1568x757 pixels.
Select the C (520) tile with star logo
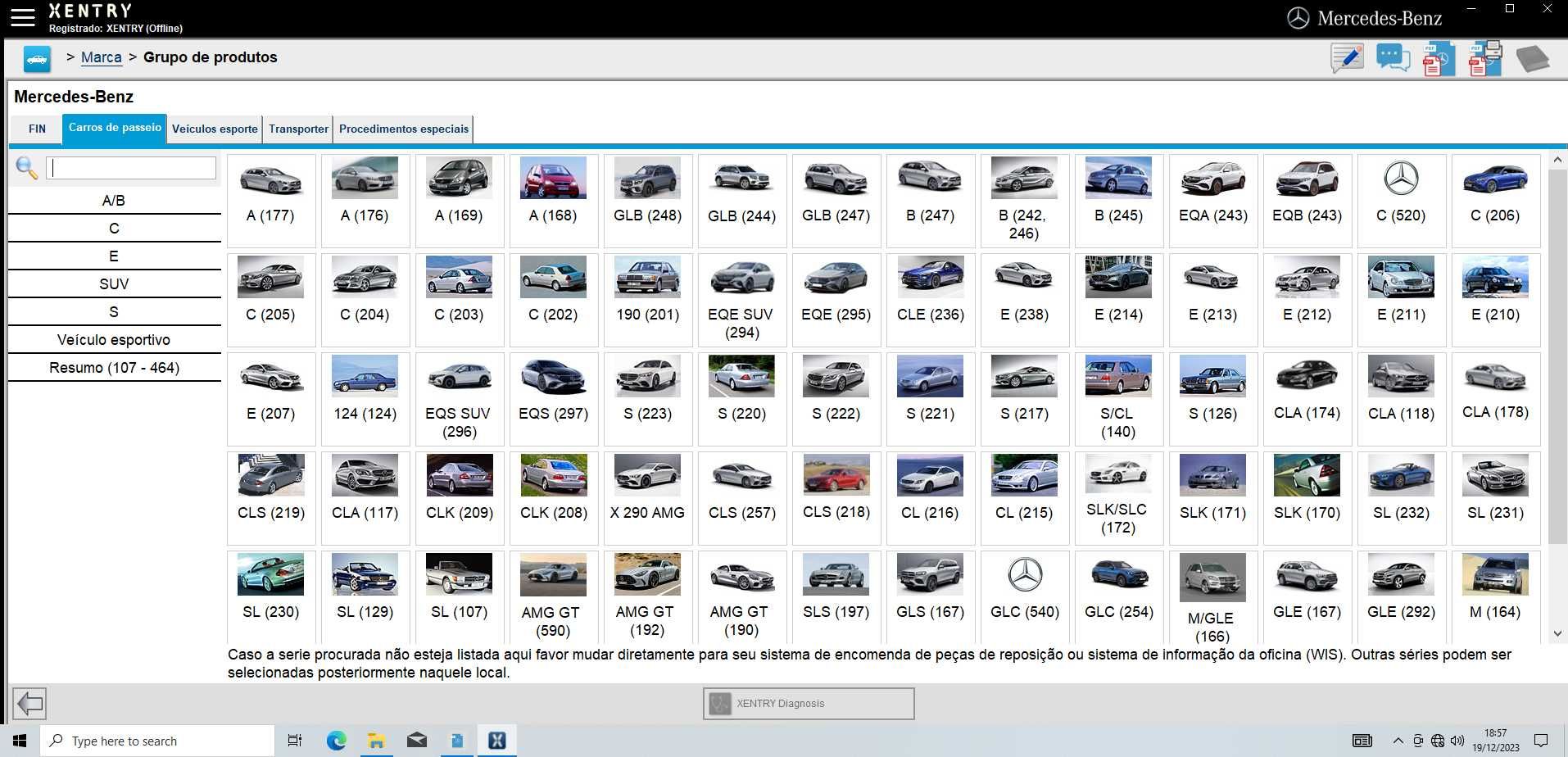point(1401,201)
